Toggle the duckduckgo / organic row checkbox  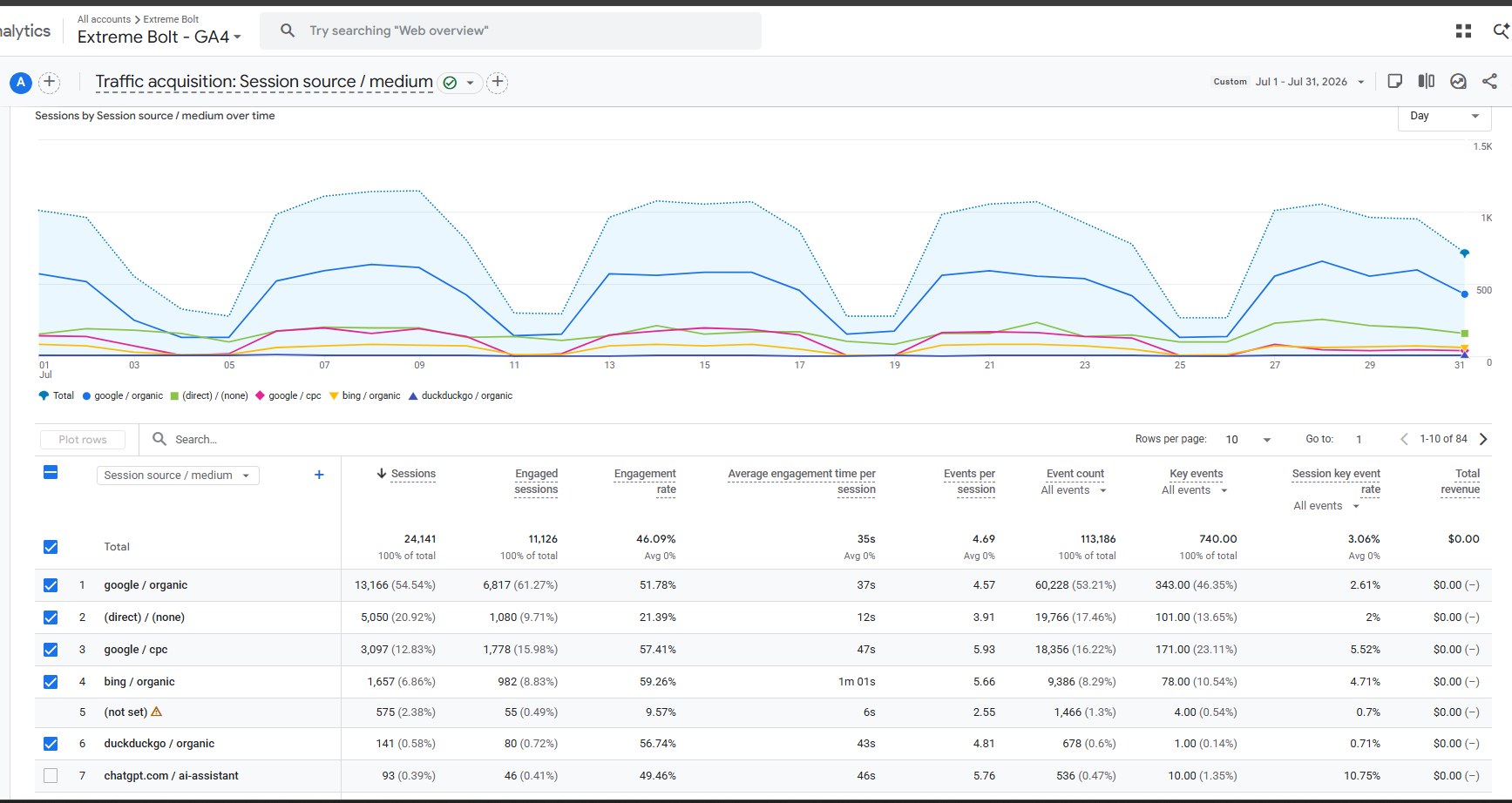coord(51,744)
